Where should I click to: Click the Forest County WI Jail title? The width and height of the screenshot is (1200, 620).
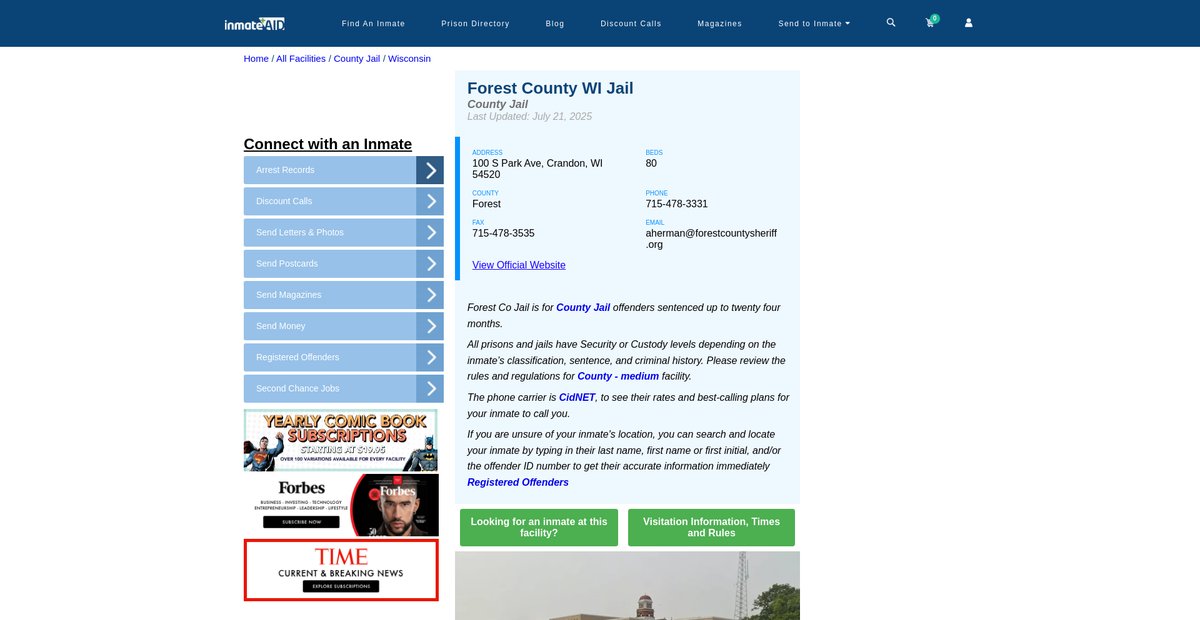(550, 88)
